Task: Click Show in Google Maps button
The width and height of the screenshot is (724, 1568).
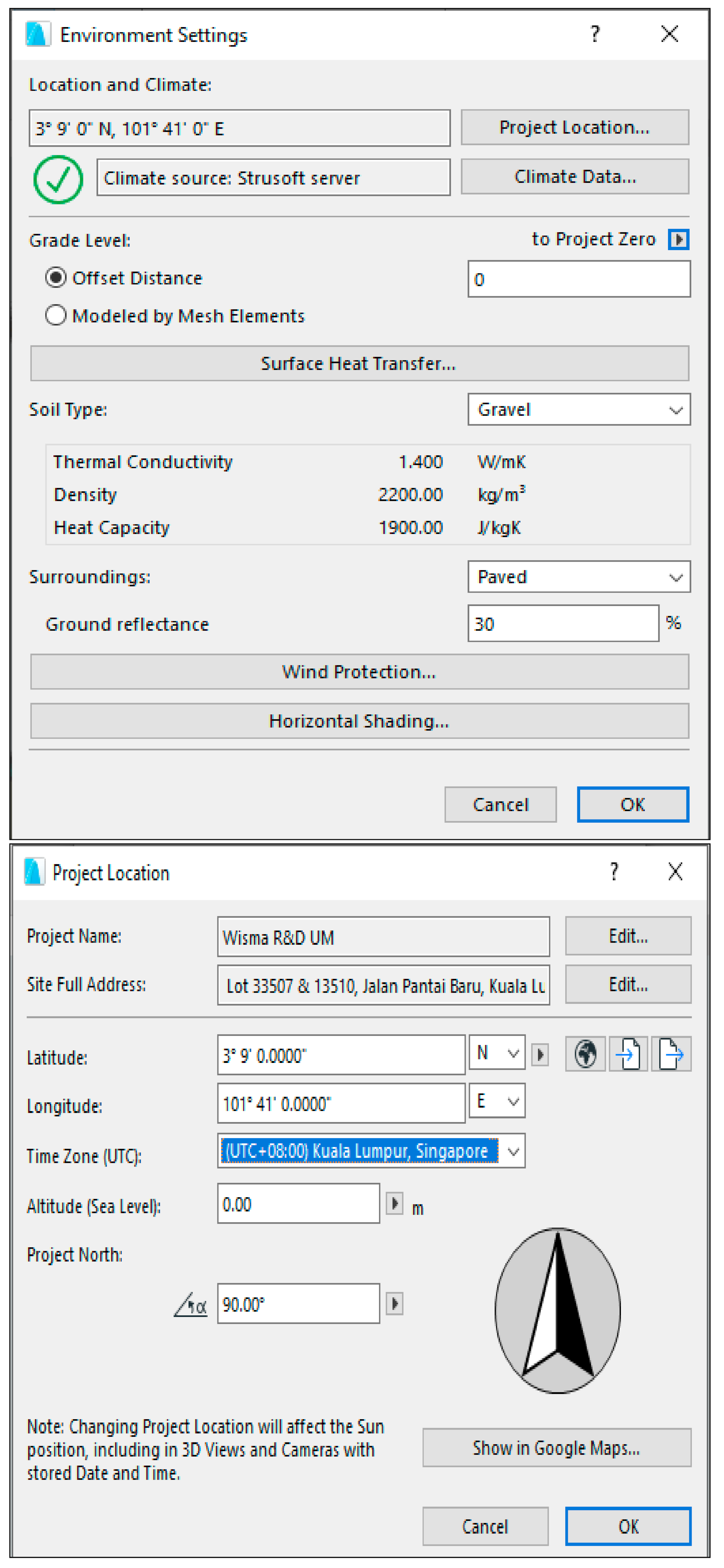Action: point(556,1448)
